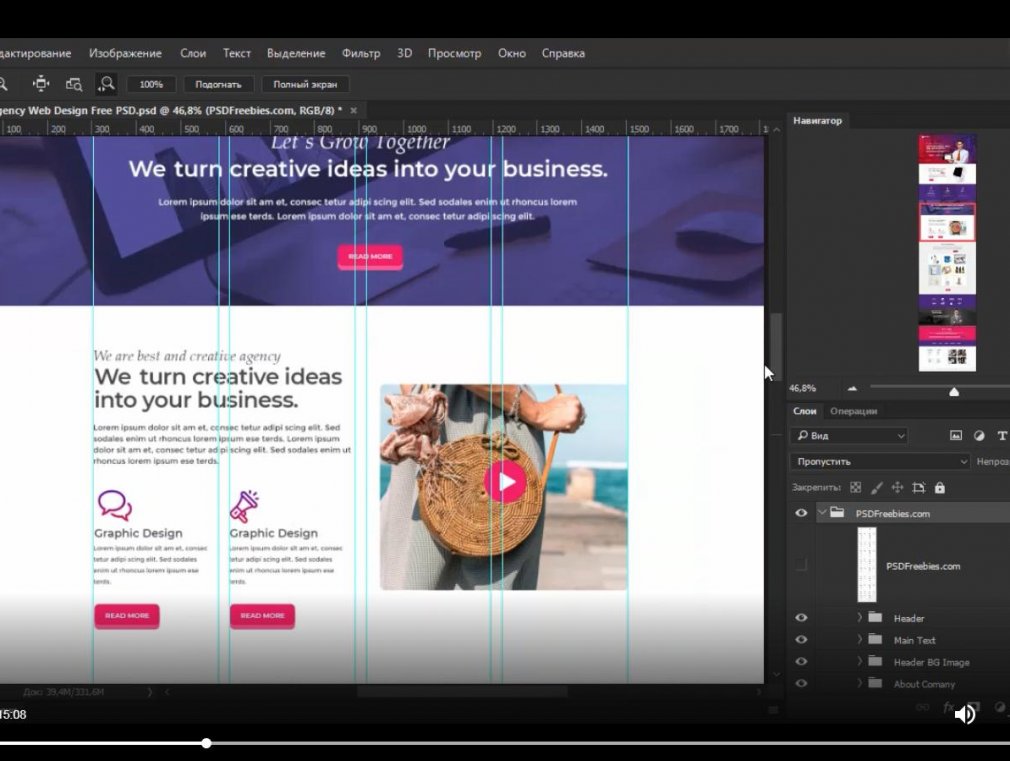Click the folder icon of the PSDFreebies.com group
1010x761 pixels.
[x=837, y=513]
